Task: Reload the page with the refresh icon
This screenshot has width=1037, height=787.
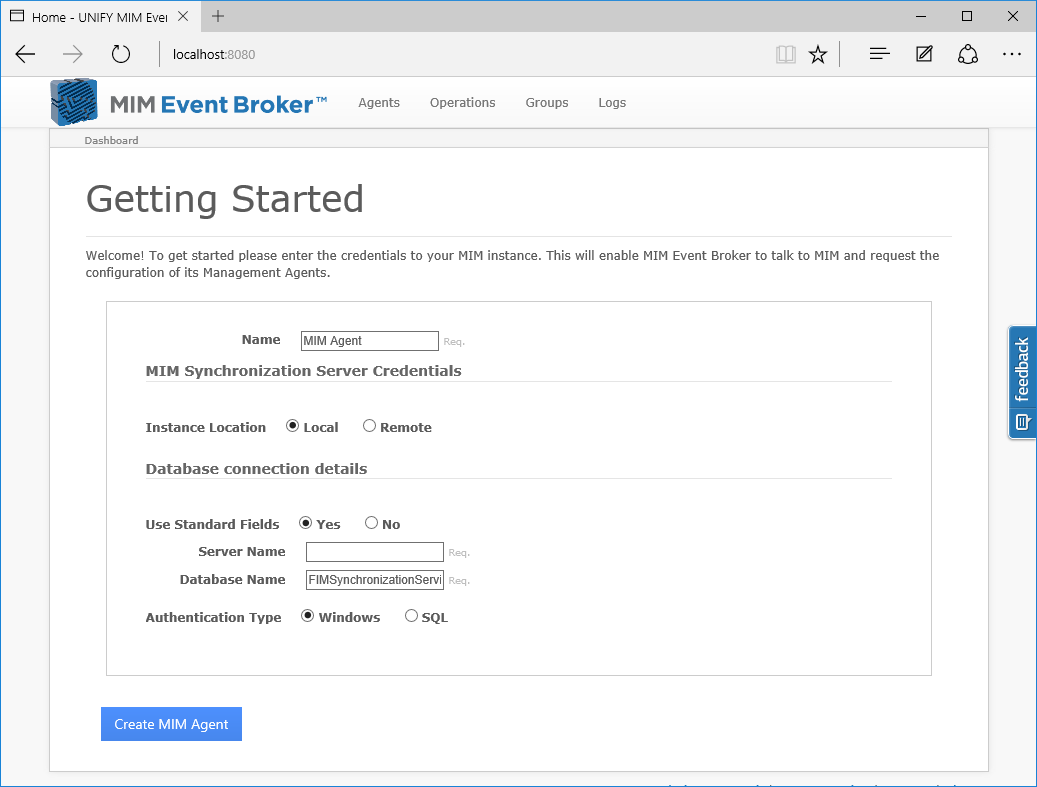Action: (120, 54)
